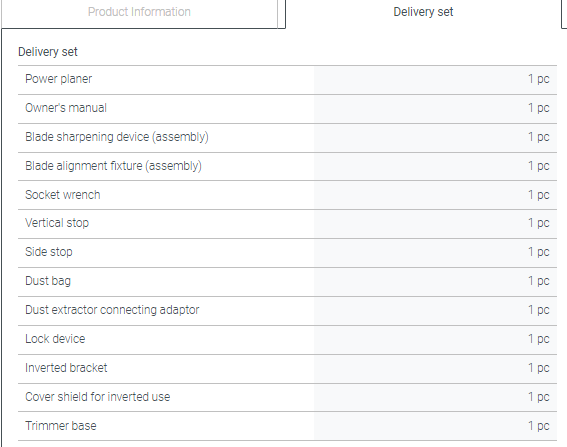Select the Trimmer base row

(x=287, y=426)
